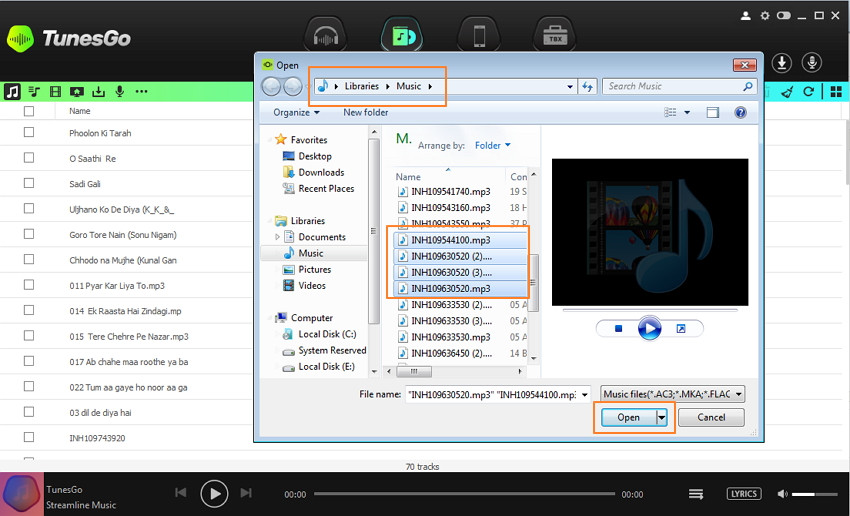Viewport: 850px width, 516px height.
Task: Check the box for Goro Tore Nain
Action: pos(29,234)
